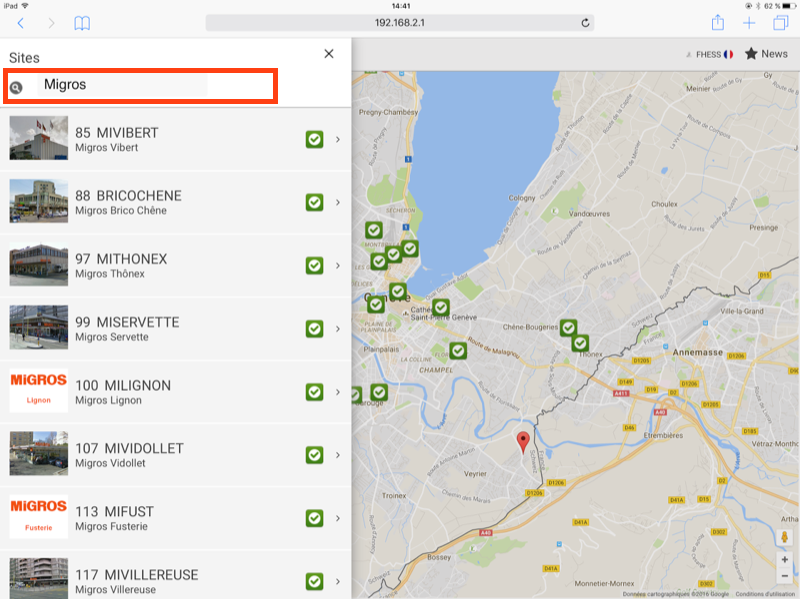Open thumbnail of 107 MIVIDOLLET

[x=39, y=454]
